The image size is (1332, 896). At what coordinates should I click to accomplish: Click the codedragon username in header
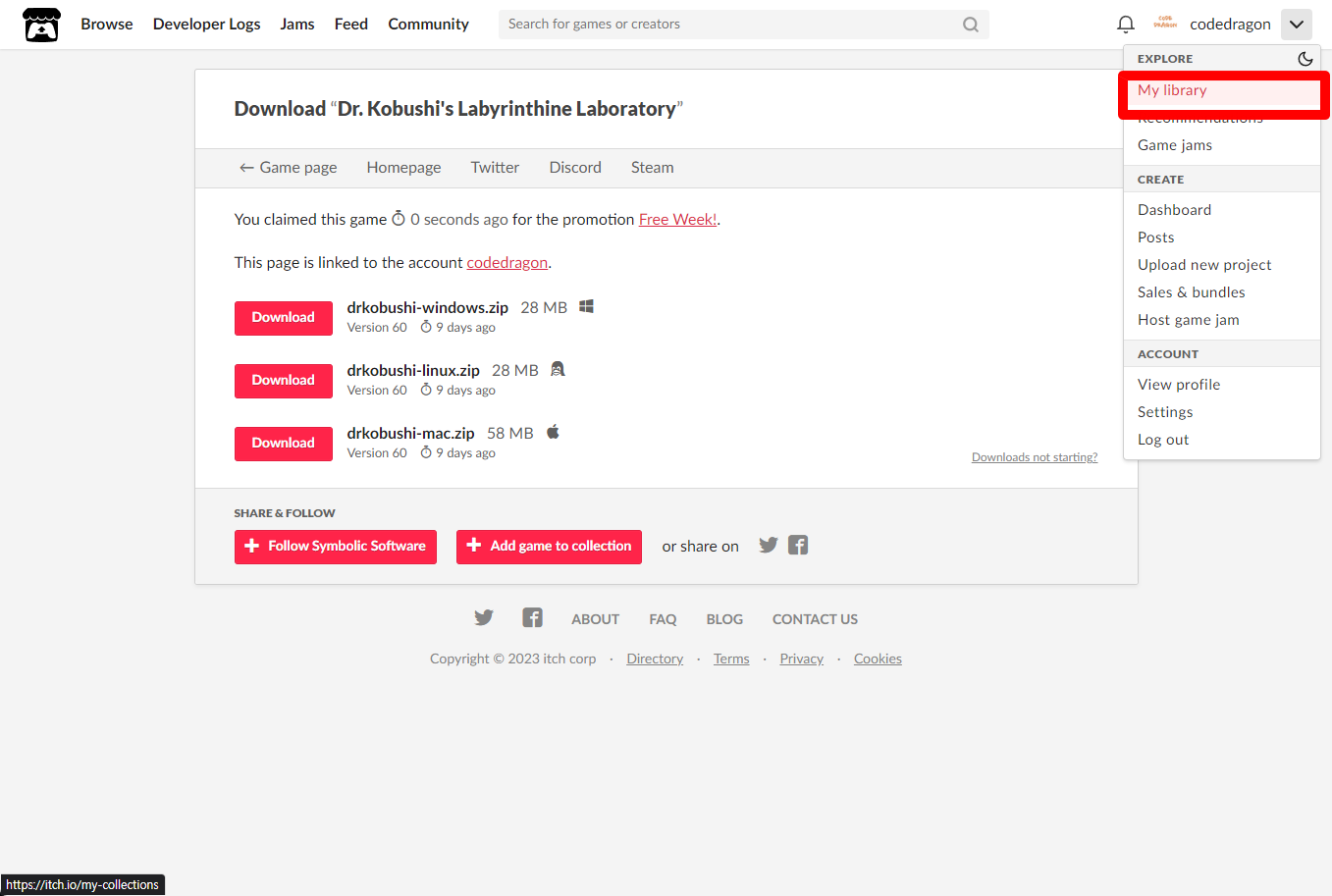[x=1230, y=25]
